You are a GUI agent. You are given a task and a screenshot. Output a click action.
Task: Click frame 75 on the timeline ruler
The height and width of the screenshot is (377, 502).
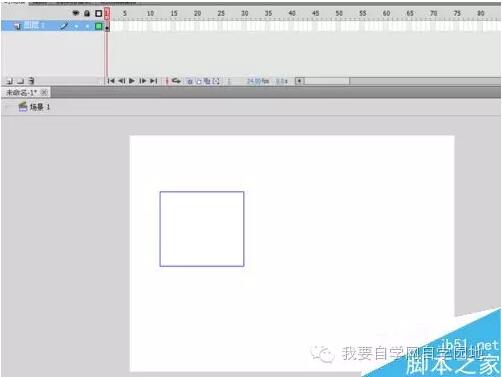(x=457, y=13)
